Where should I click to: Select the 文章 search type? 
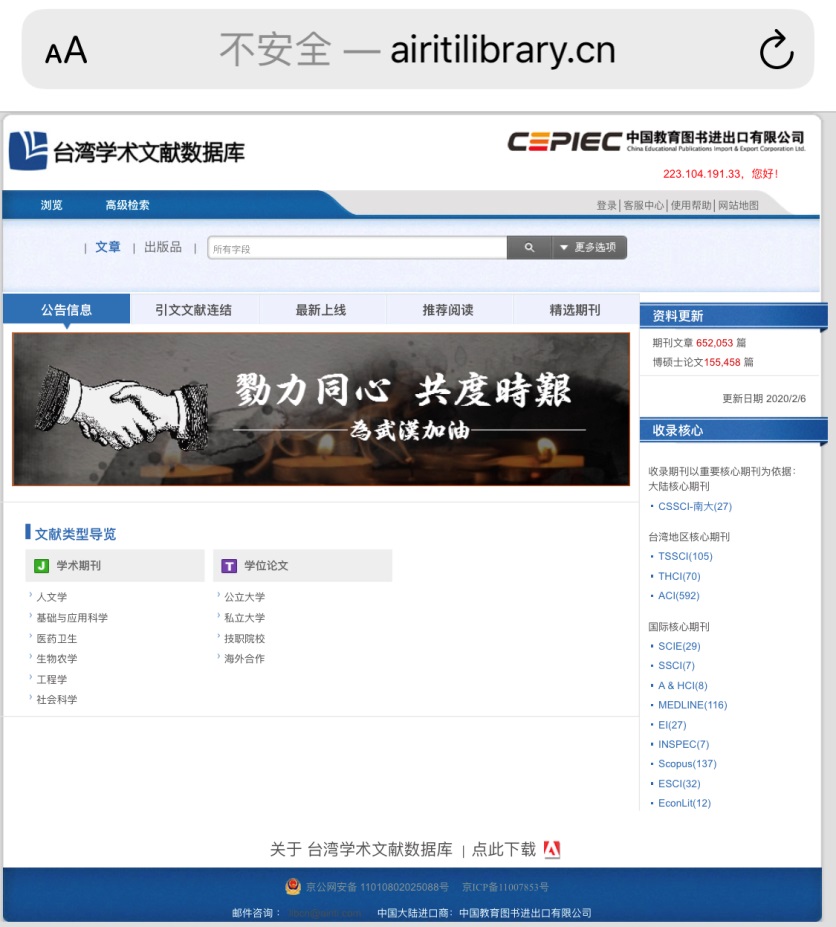click(108, 247)
